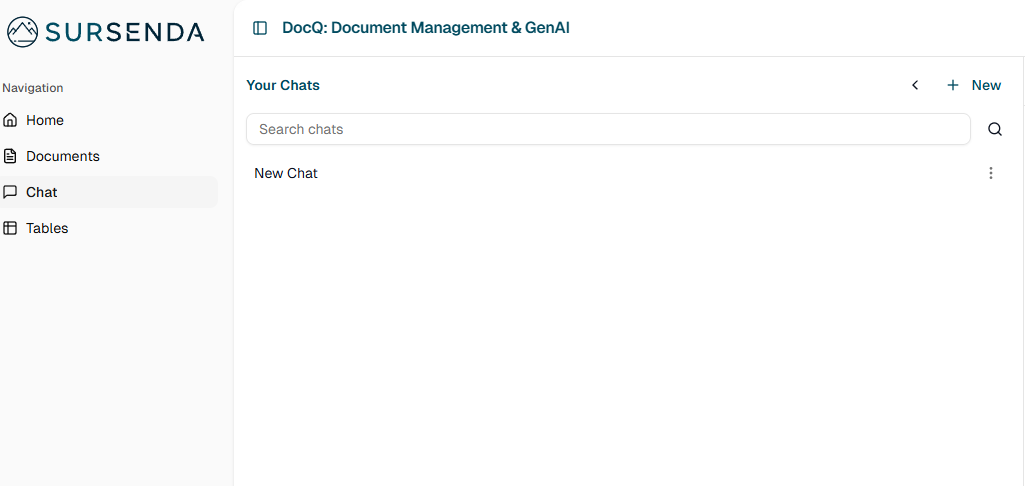
Task: Click the Documents file icon
Action: tap(10, 156)
